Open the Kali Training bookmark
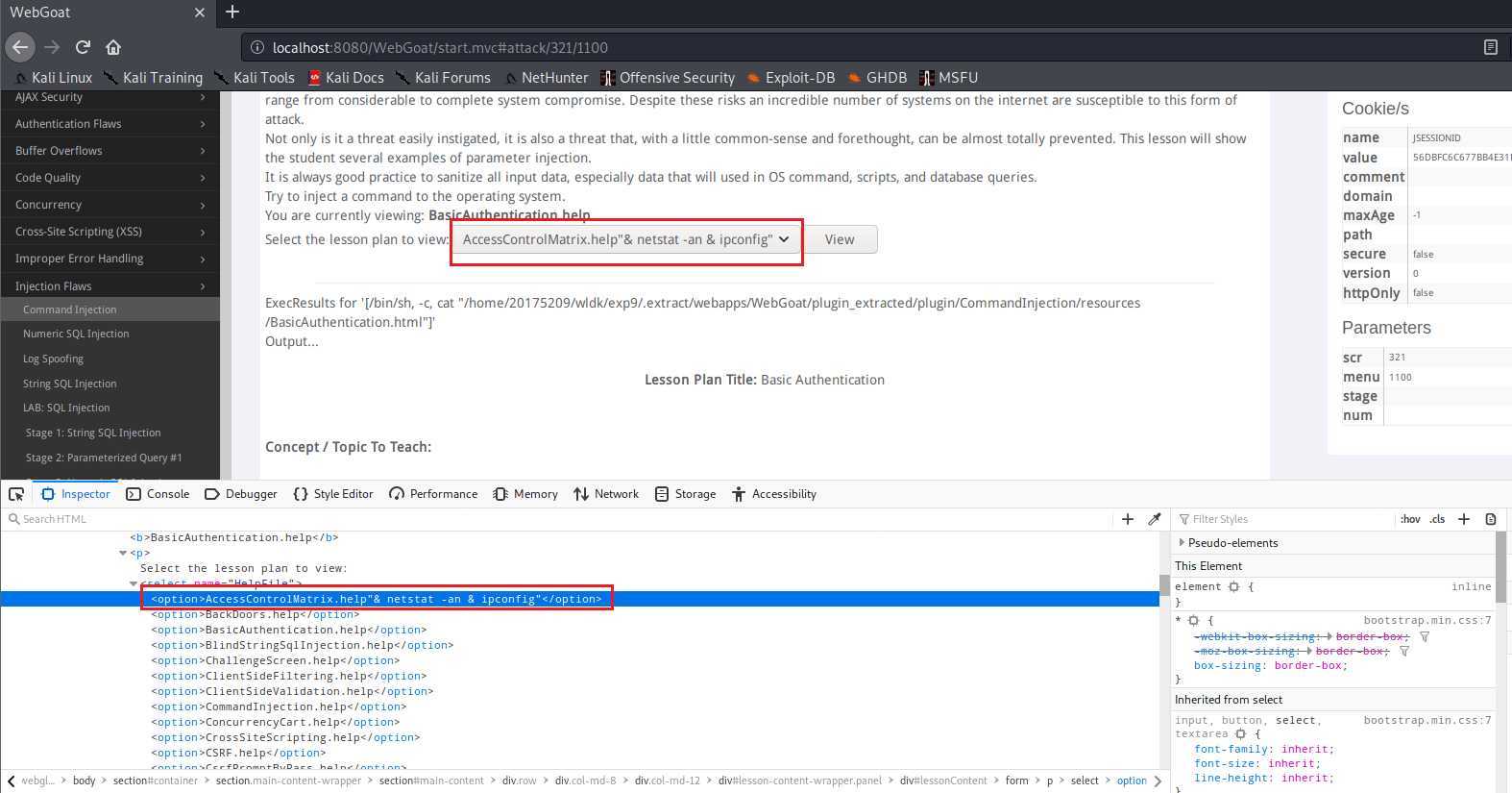Viewport: 1512px width, 793px height. coord(154,78)
